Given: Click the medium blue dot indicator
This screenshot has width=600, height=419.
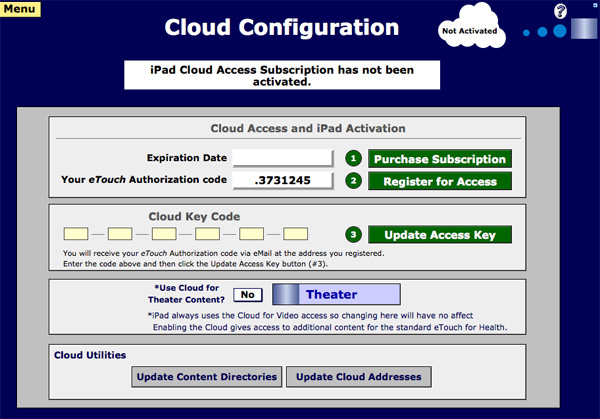Looking at the screenshot, I should click(542, 32).
